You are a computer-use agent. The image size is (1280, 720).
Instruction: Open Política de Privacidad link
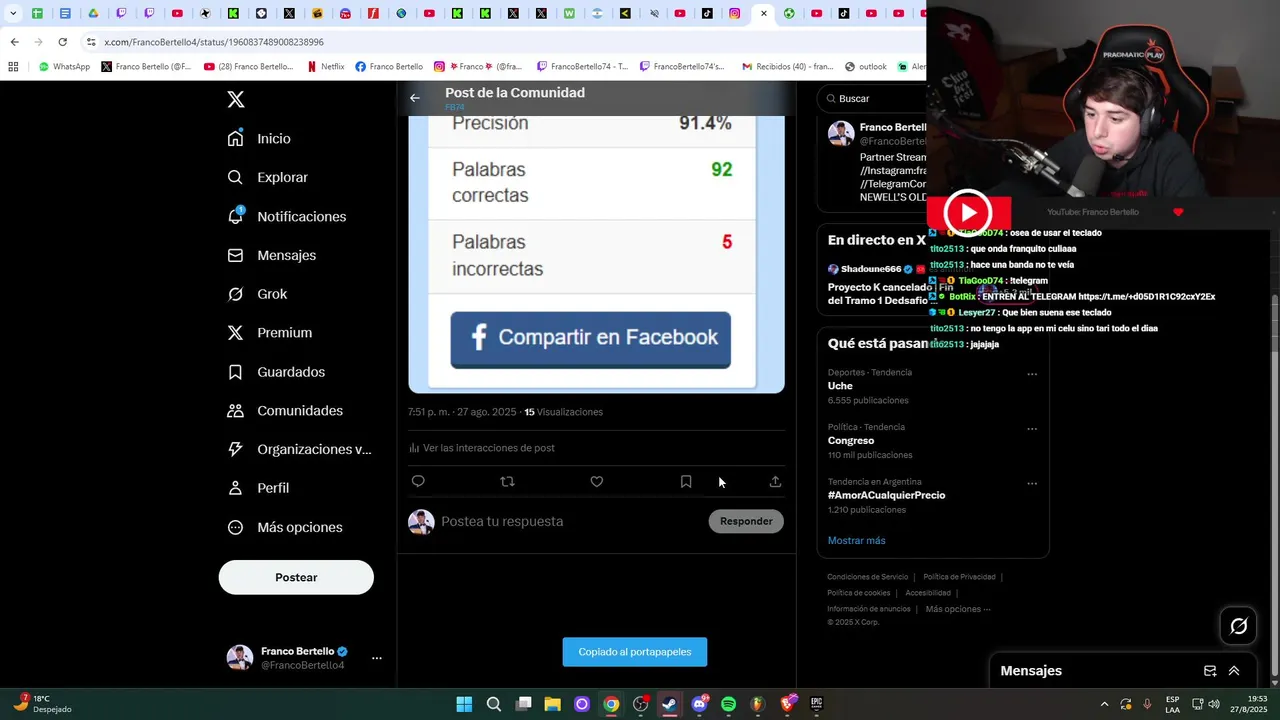coord(959,577)
